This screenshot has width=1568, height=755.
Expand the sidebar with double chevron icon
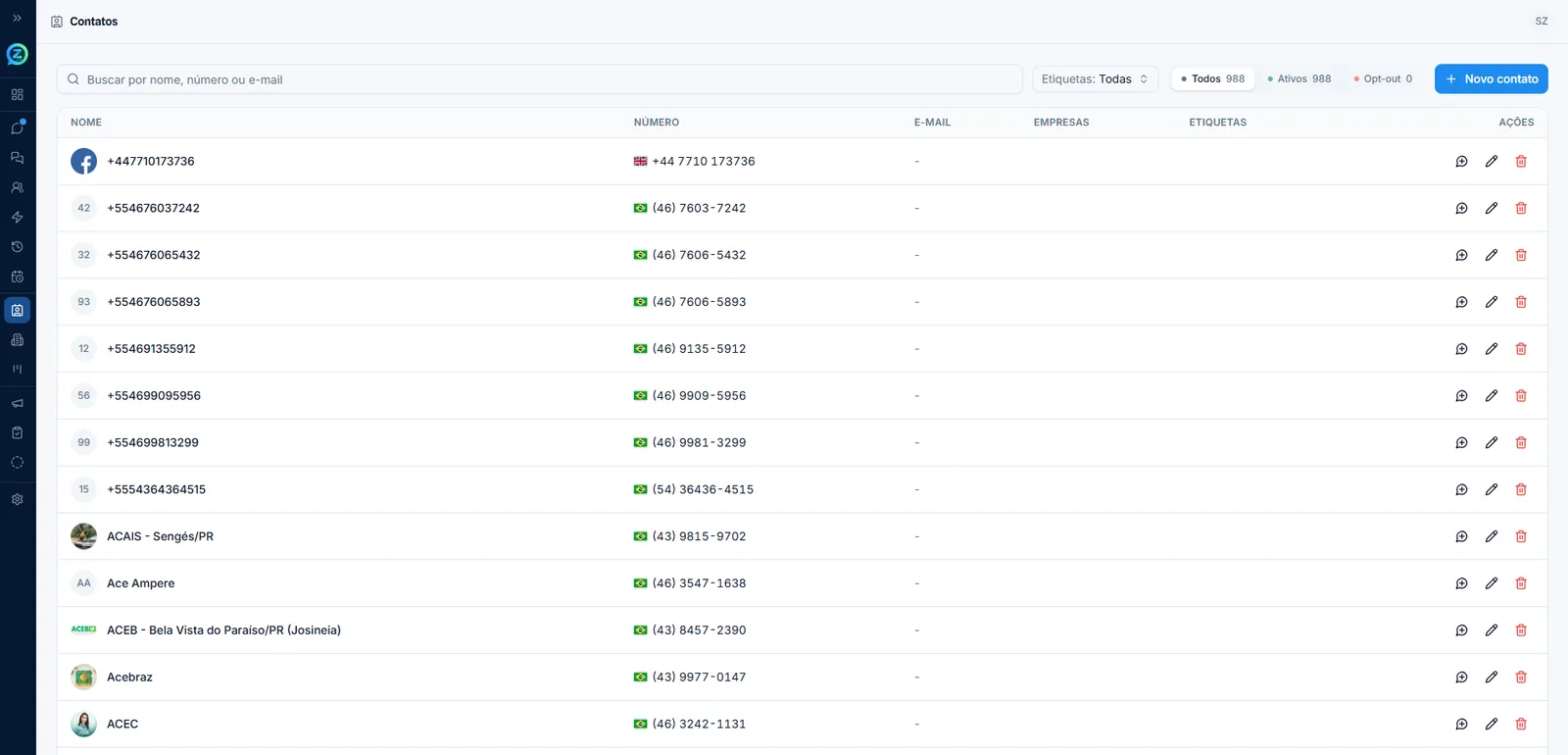pos(17,18)
